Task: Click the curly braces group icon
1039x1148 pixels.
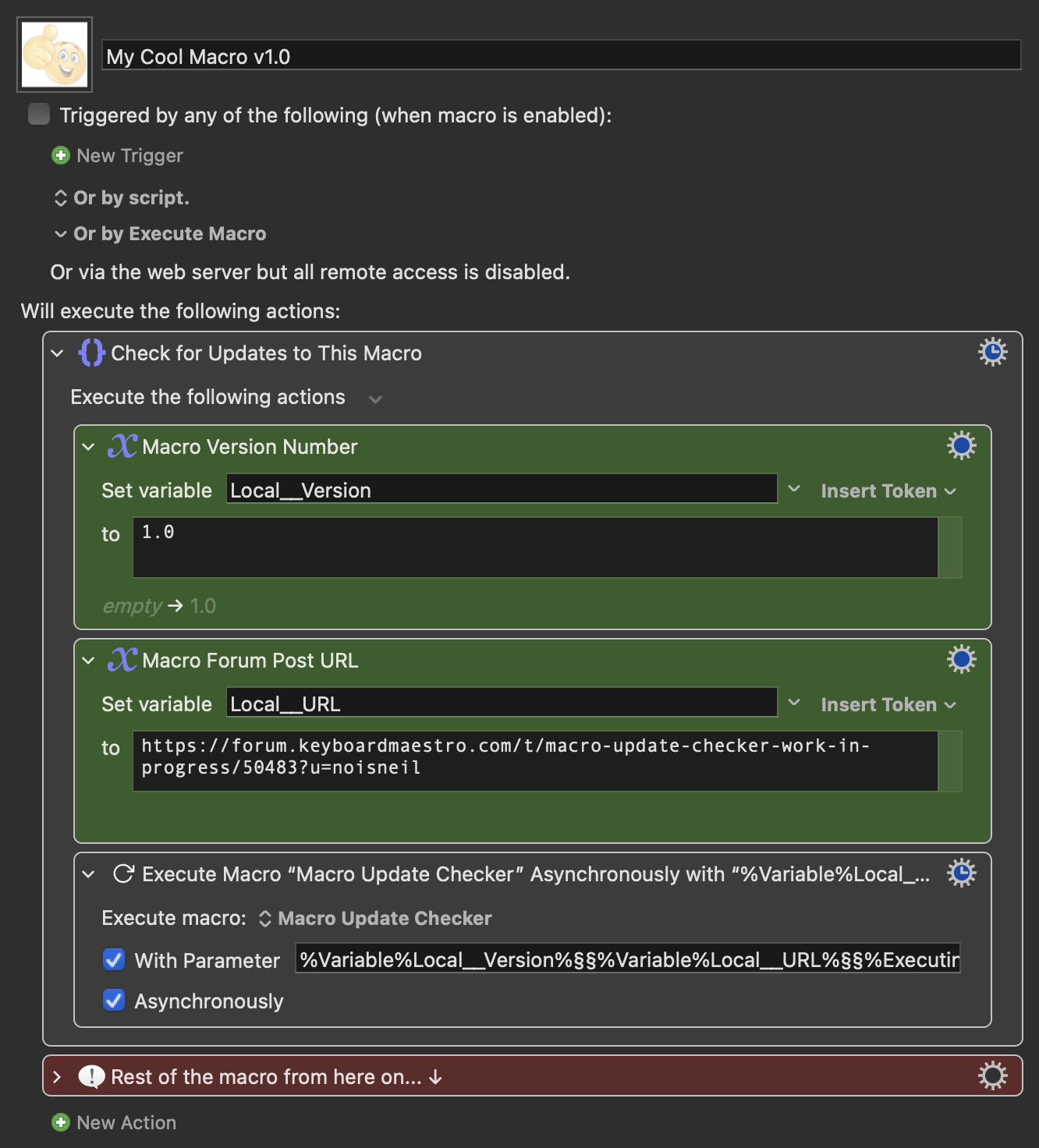Action: coord(91,353)
